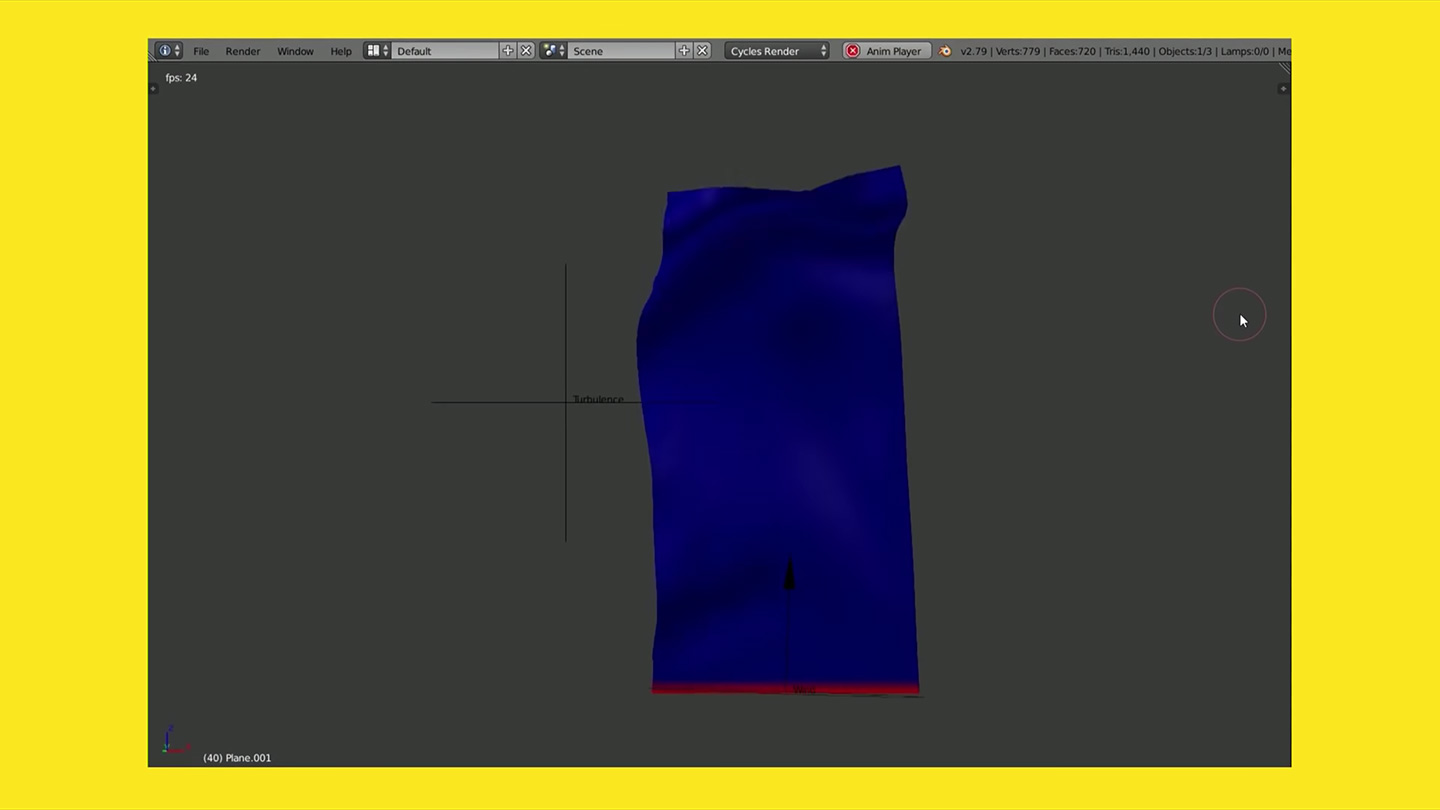Add a new screen layout with the plus icon
The image size is (1440, 810).
click(507, 50)
